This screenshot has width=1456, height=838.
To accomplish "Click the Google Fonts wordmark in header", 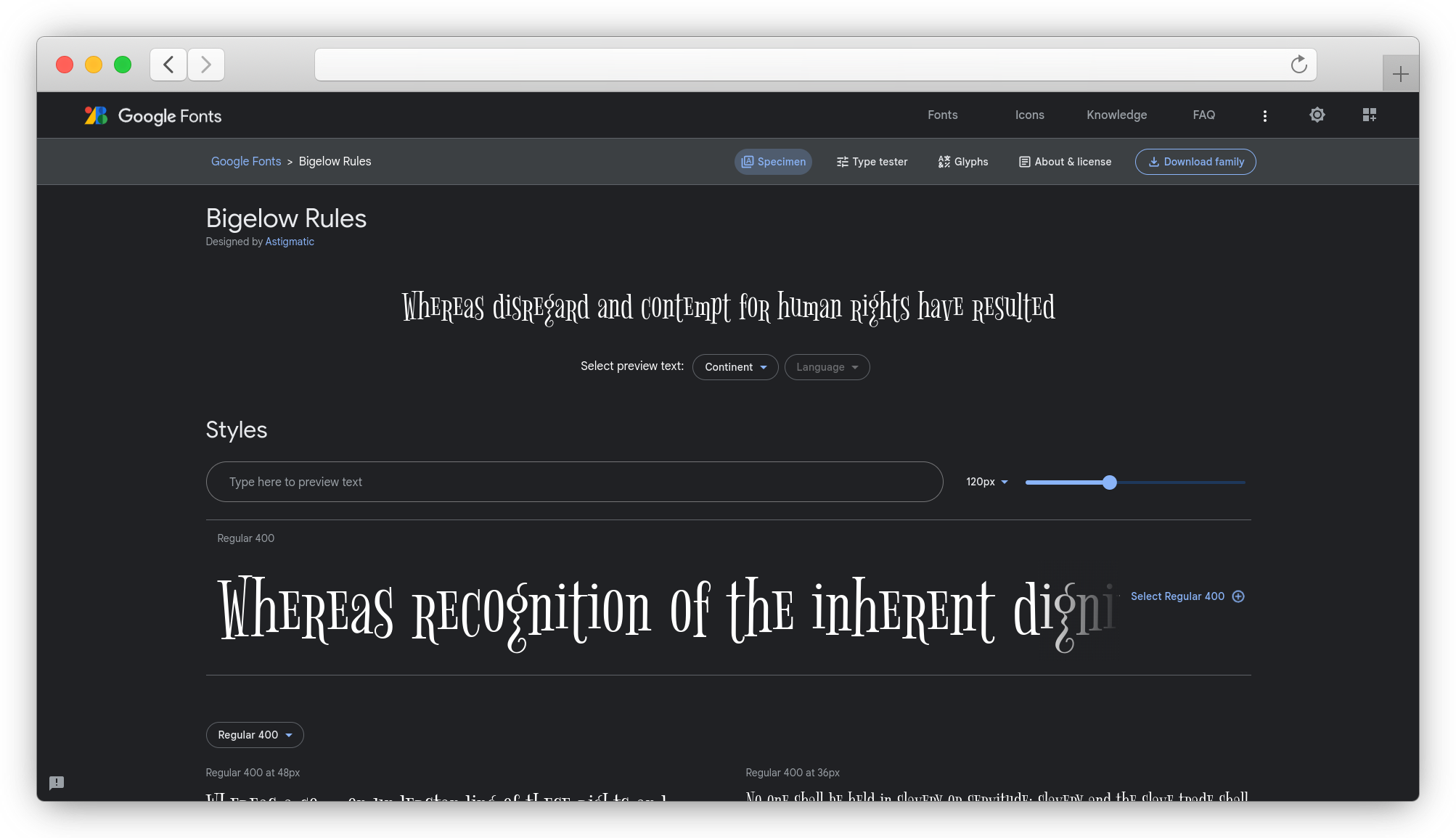I will coord(170,116).
